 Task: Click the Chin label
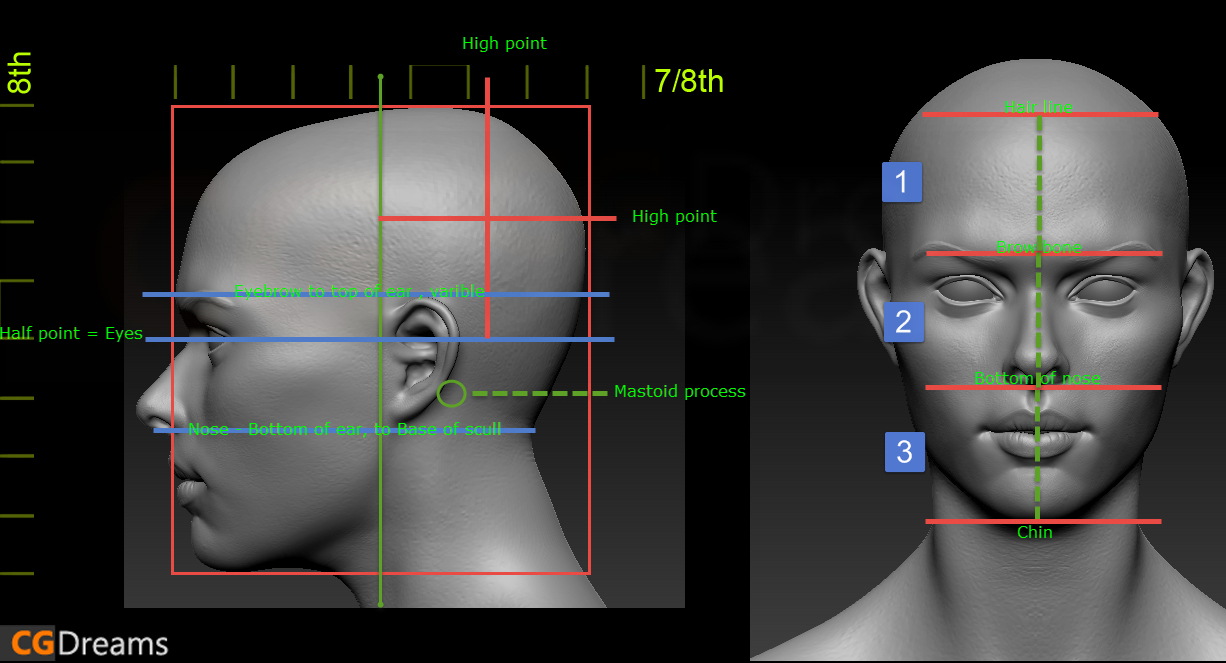(1035, 532)
